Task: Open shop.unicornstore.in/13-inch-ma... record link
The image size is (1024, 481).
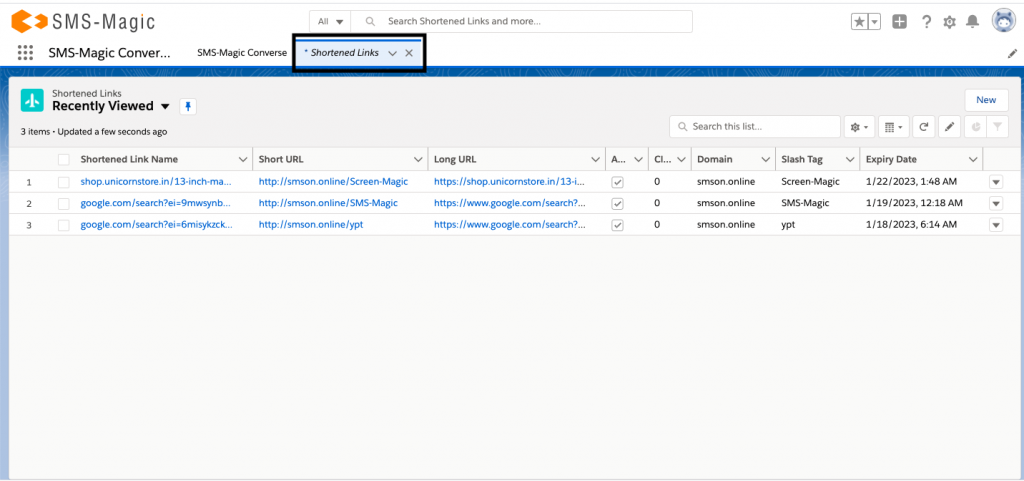Action: pyautogui.click(x=156, y=181)
